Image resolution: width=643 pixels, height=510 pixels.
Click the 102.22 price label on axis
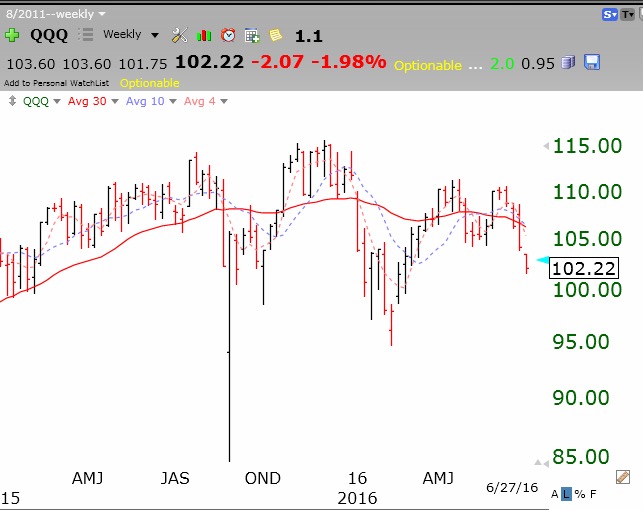coord(584,269)
